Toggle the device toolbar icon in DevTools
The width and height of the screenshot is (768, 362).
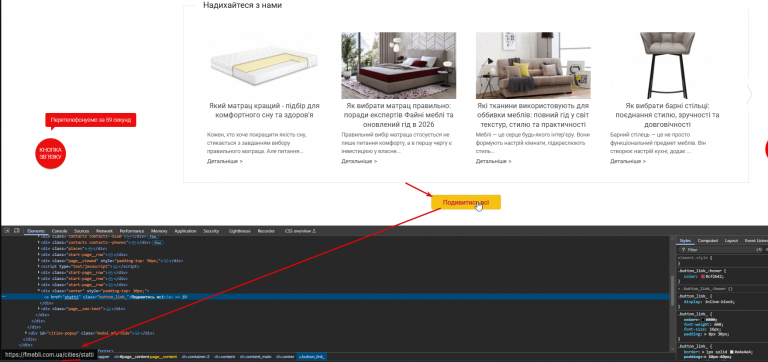tap(17, 231)
